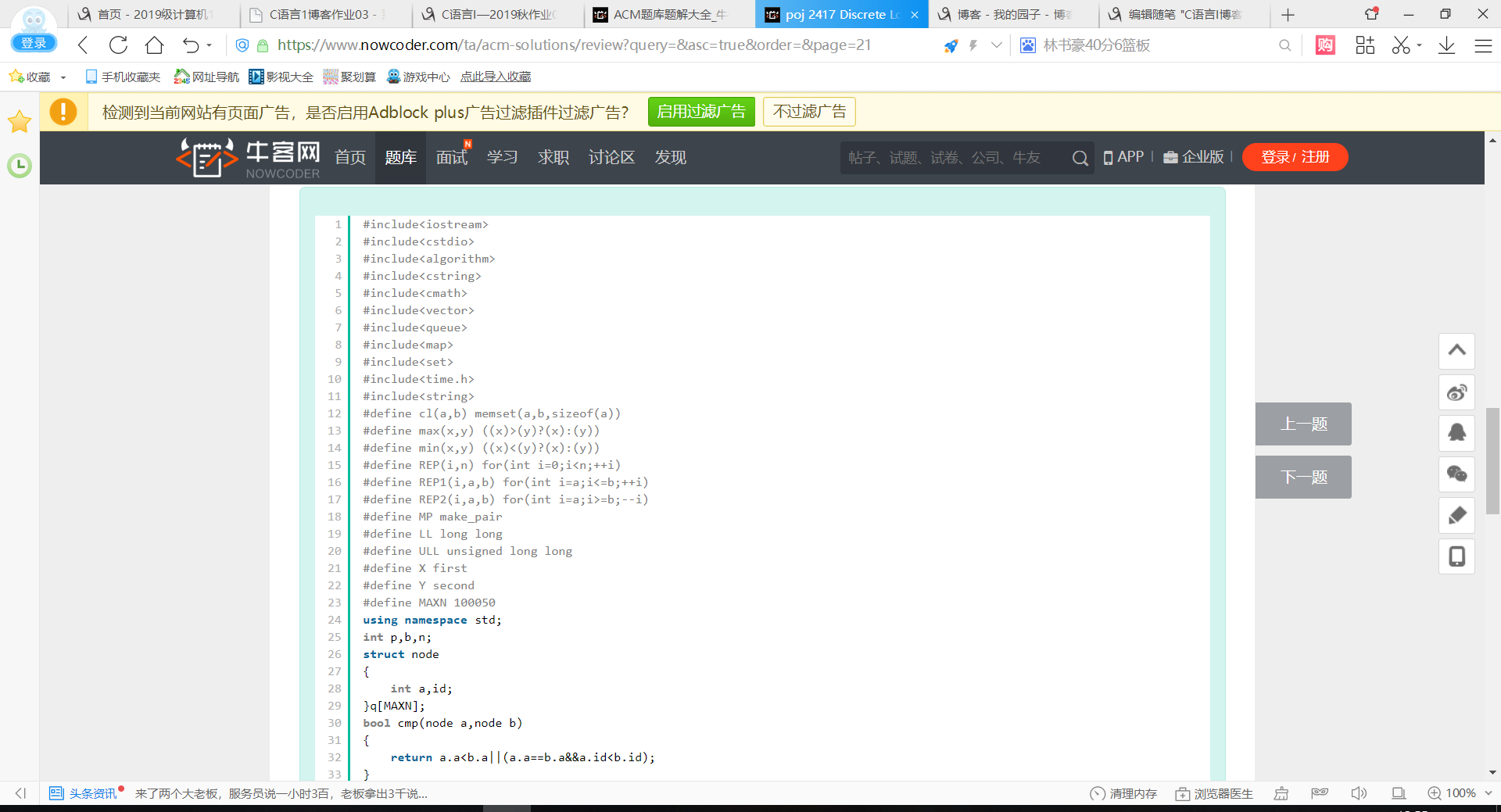Click the 启用过滤广告 button

pos(701,112)
